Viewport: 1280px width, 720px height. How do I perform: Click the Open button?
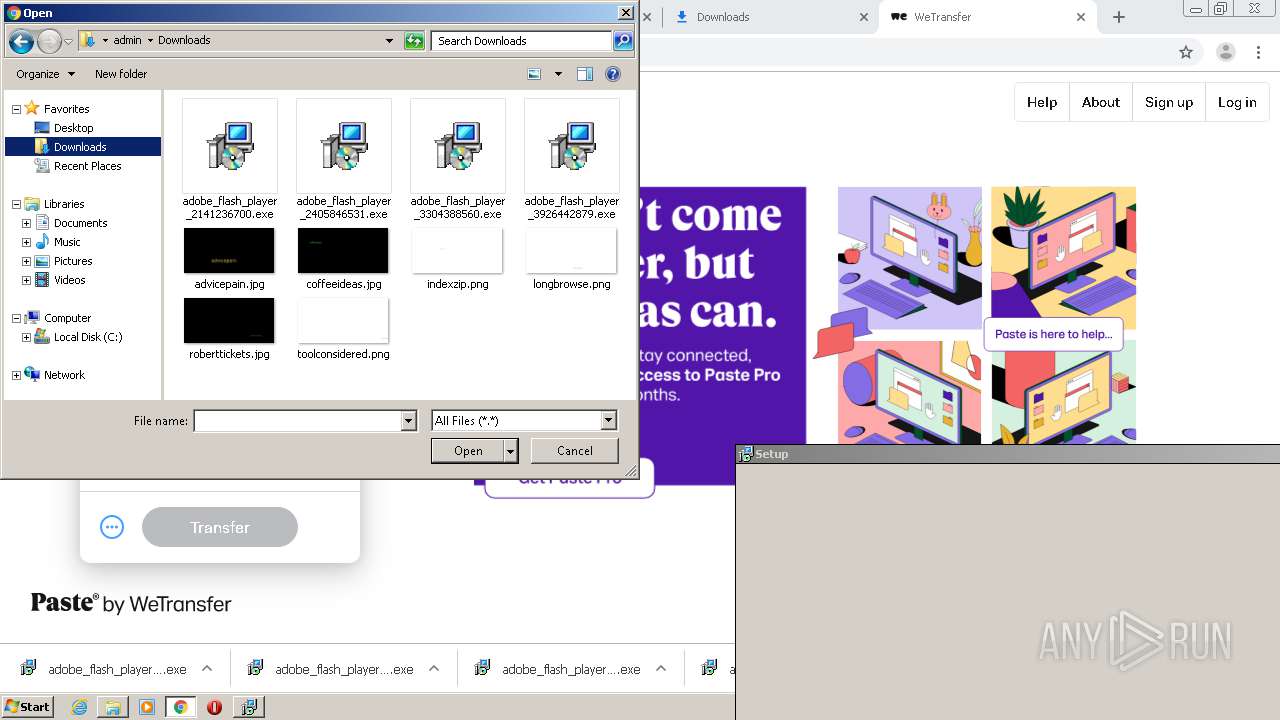point(468,451)
